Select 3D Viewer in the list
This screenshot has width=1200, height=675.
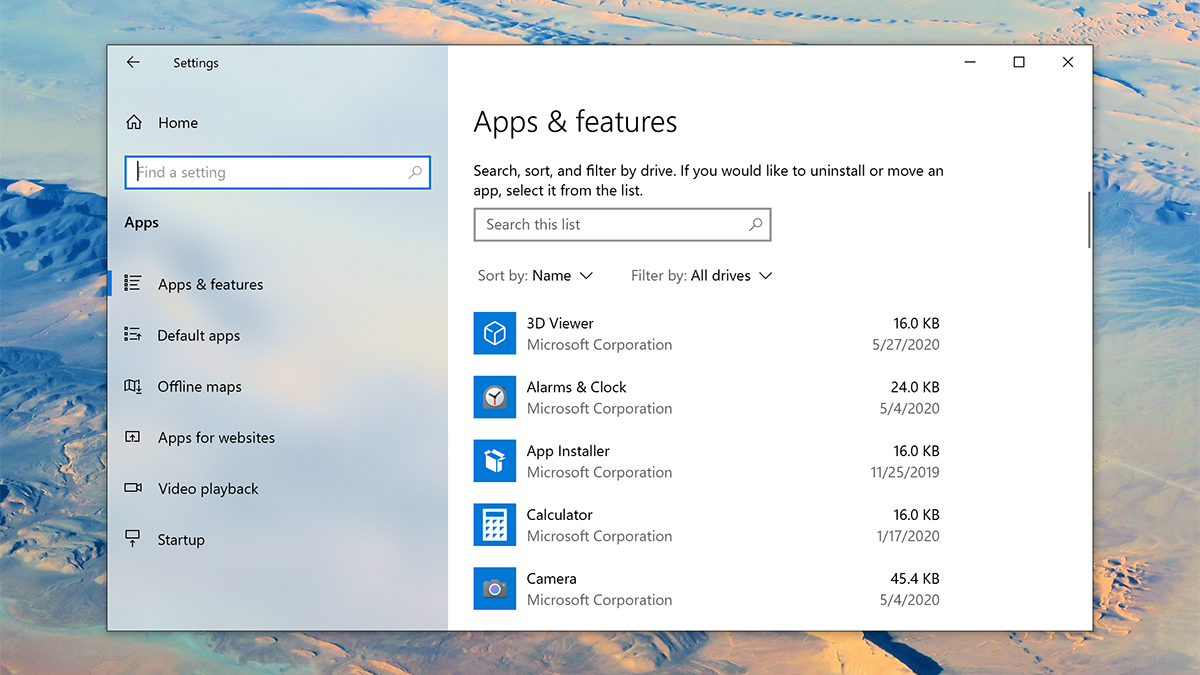(x=707, y=334)
